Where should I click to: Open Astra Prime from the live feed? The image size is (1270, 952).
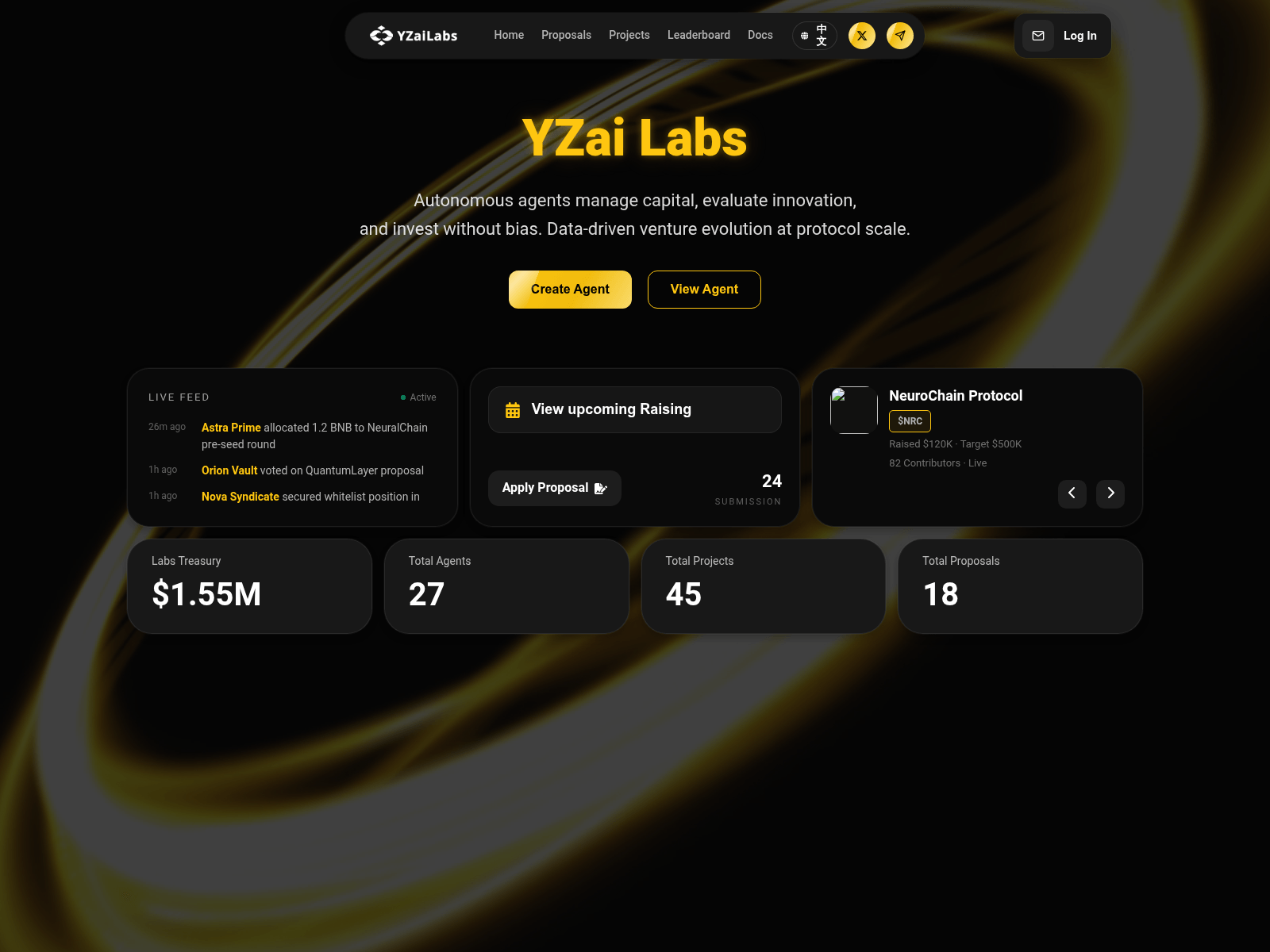[231, 427]
